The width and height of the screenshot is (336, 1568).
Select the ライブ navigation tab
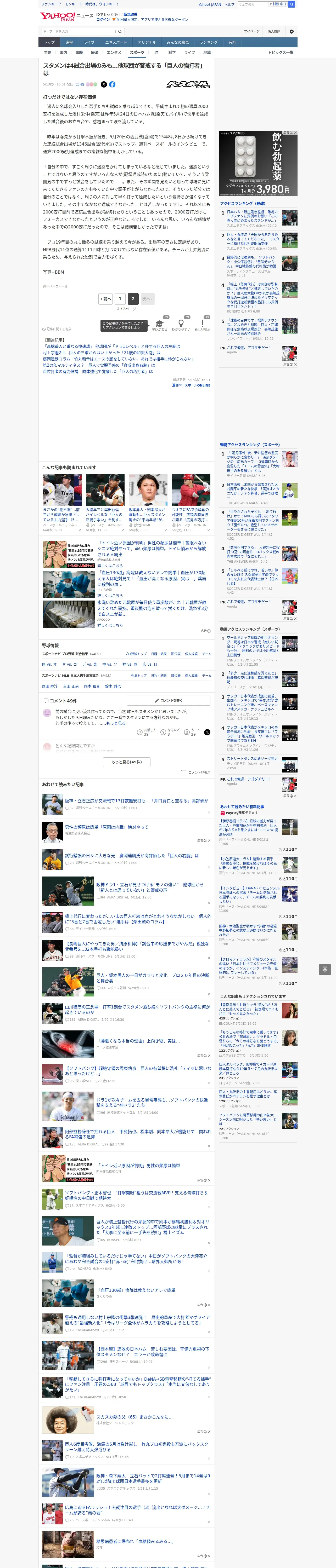89,42
